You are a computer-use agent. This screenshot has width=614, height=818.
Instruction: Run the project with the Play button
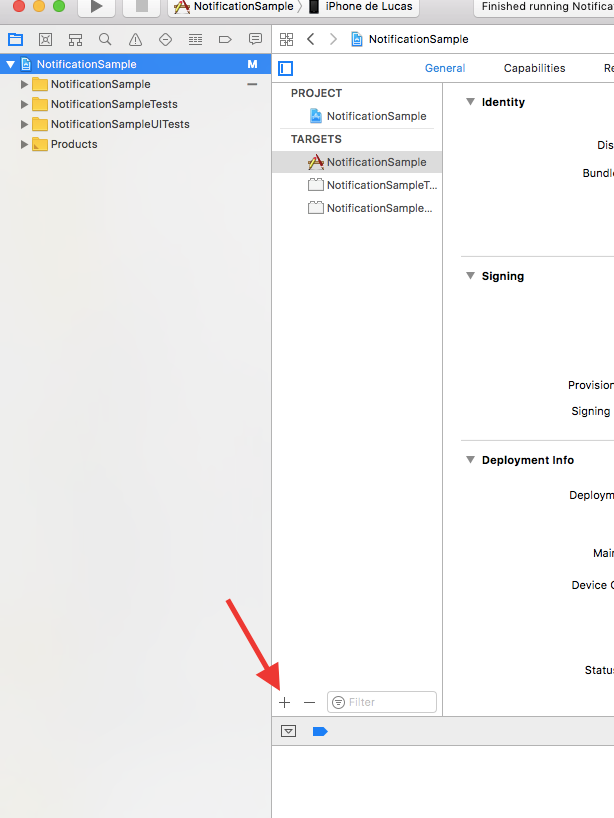pyautogui.click(x=96, y=7)
